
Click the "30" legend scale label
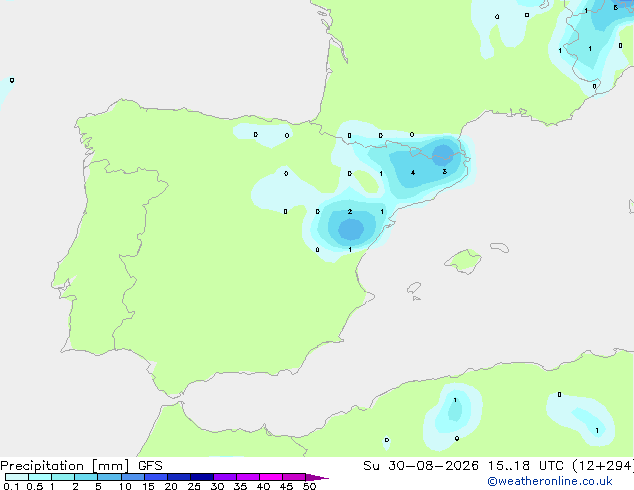(x=217, y=486)
